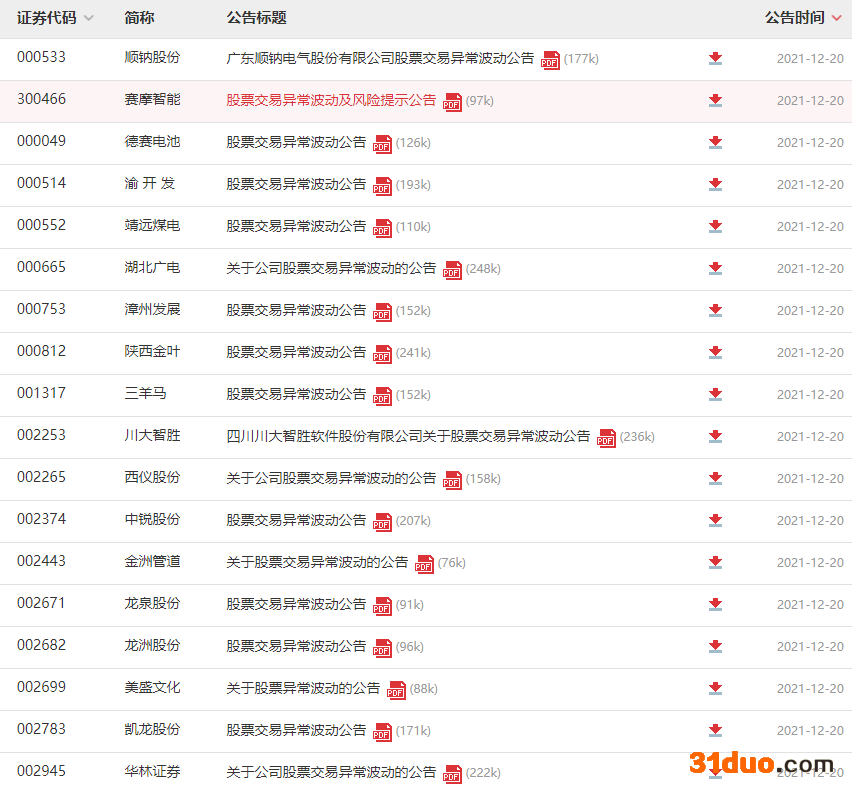Viewport: 852px width, 785px height.
Task: Download the 凯龙股份 announcement file
Action: coord(715,730)
